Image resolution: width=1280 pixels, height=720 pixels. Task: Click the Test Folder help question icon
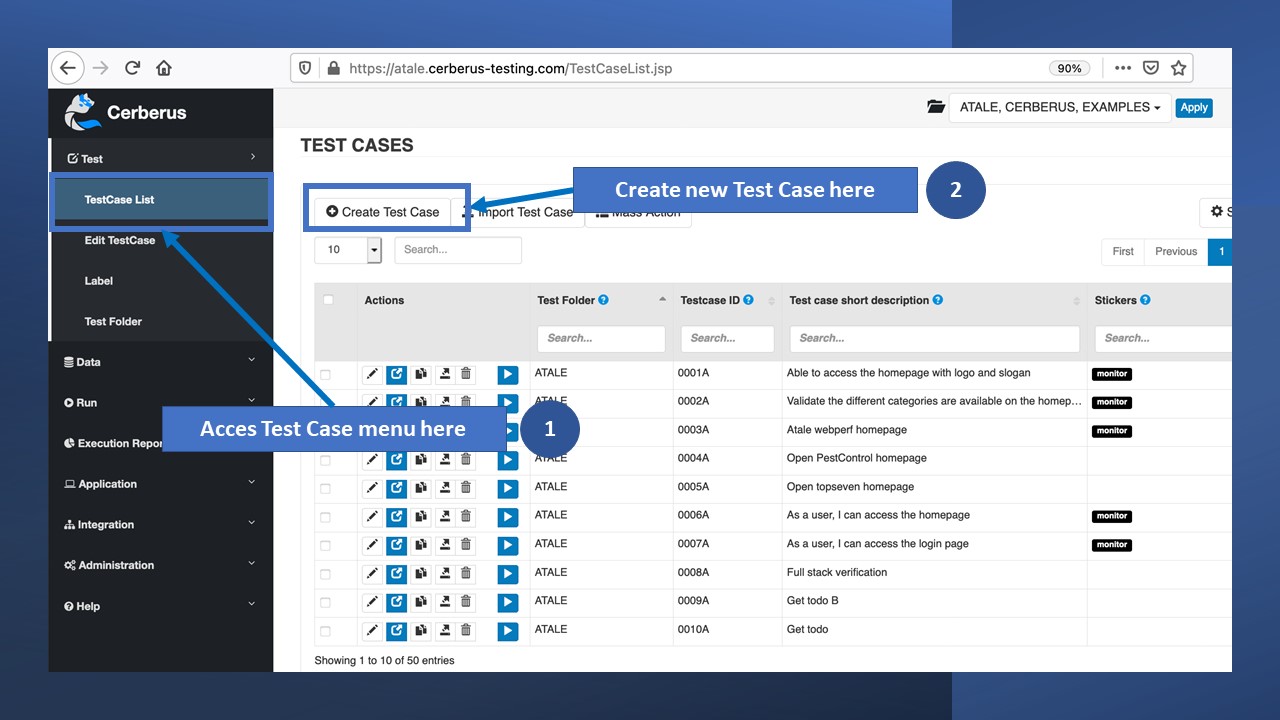(603, 300)
